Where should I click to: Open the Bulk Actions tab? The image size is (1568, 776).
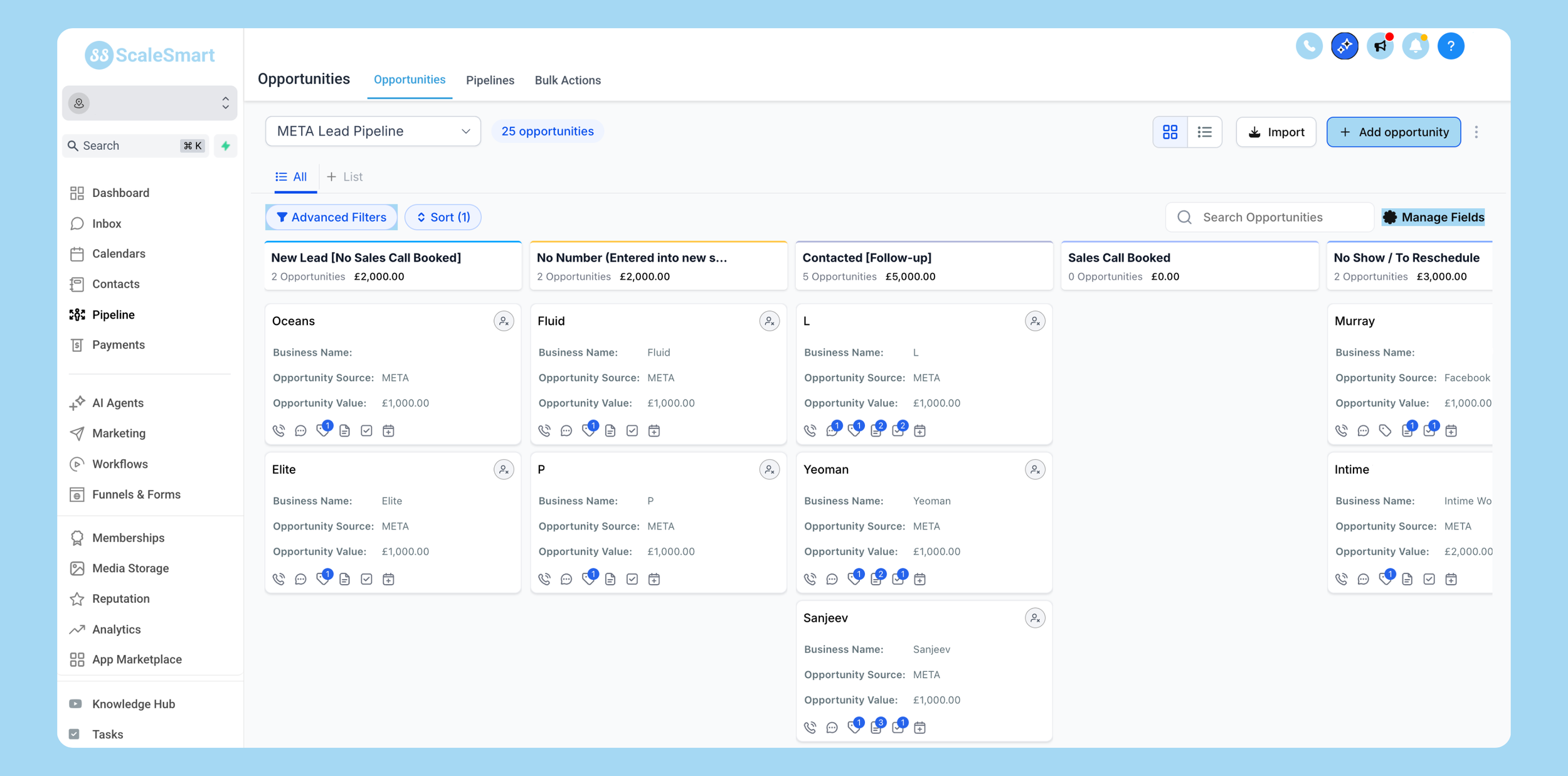click(x=568, y=80)
